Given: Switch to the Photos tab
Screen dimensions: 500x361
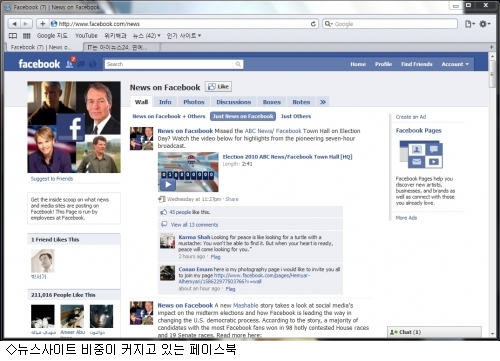Looking at the screenshot, I should click(x=194, y=102).
